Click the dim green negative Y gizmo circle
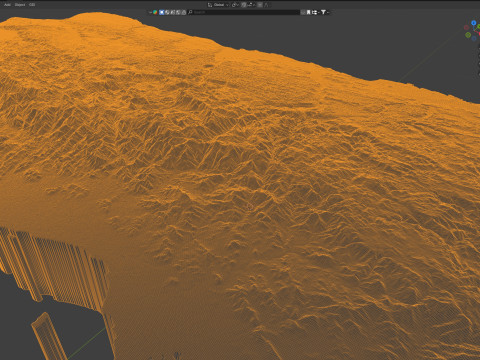 coord(468,35)
